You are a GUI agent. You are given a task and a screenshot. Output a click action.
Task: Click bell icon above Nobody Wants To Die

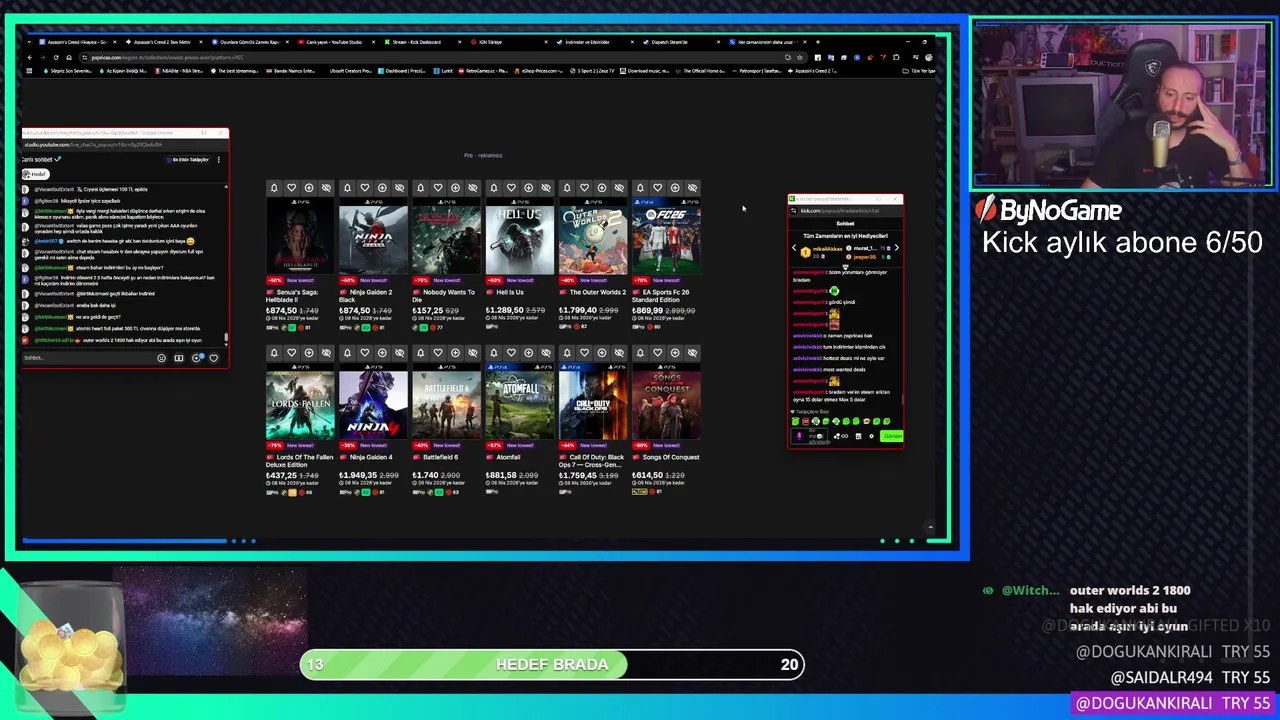(420, 188)
